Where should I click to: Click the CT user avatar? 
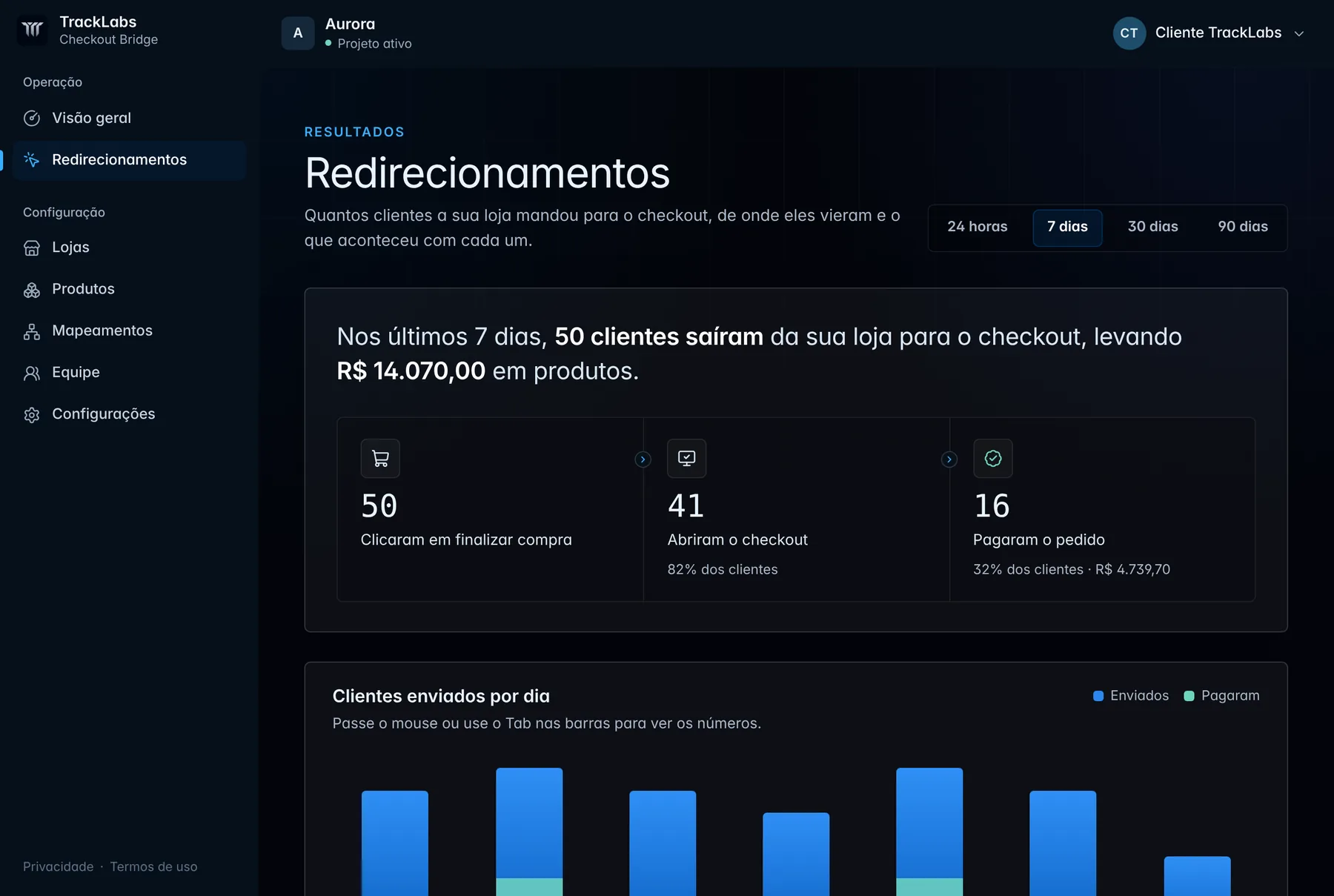(x=1129, y=33)
